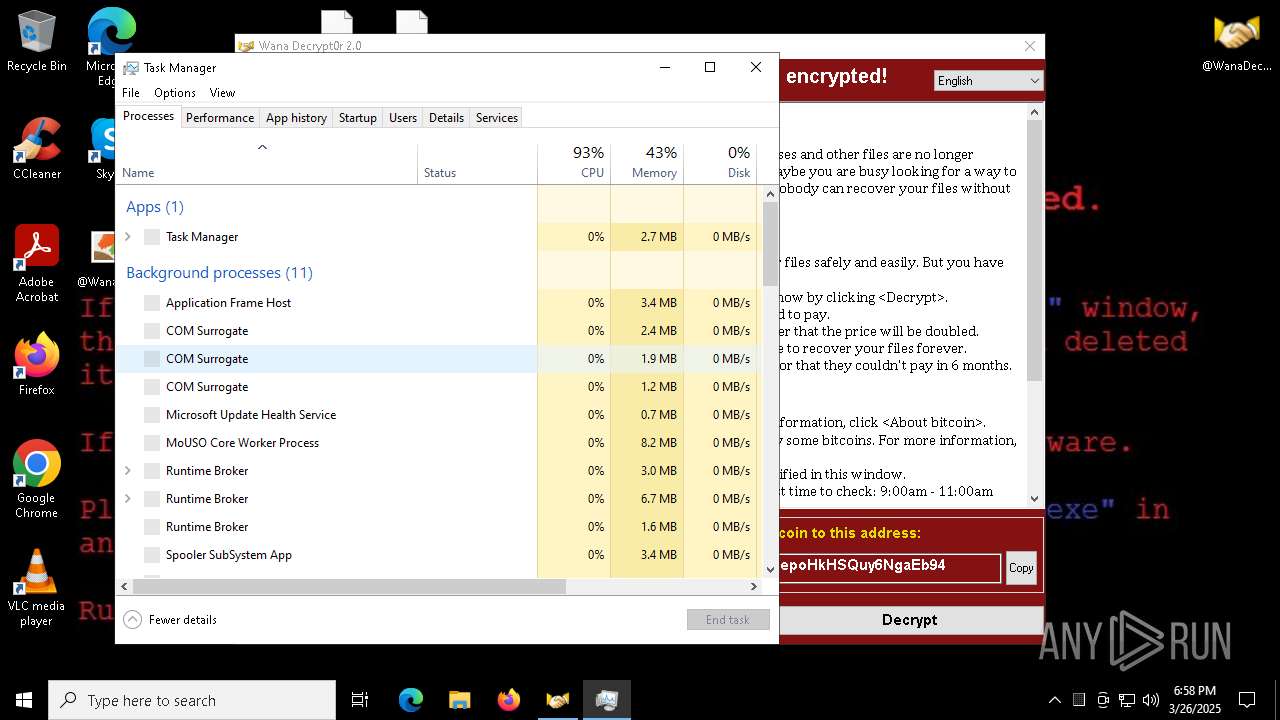Viewport: 1280px width, 720px height.
Task: Click the bitcoin address field
Action: pyautogui.click(x=889, y=567)
